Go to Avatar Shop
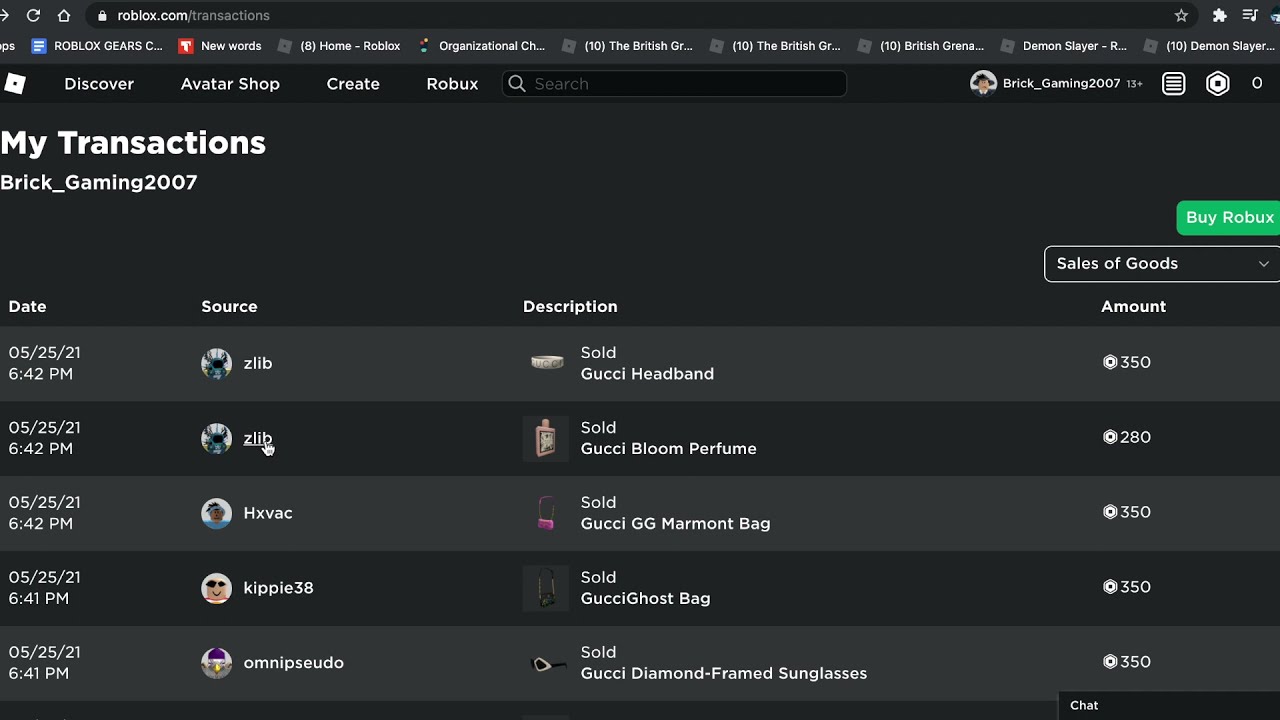The width and height of the screenshot is (1280, 720). click(x=230, y=84)
